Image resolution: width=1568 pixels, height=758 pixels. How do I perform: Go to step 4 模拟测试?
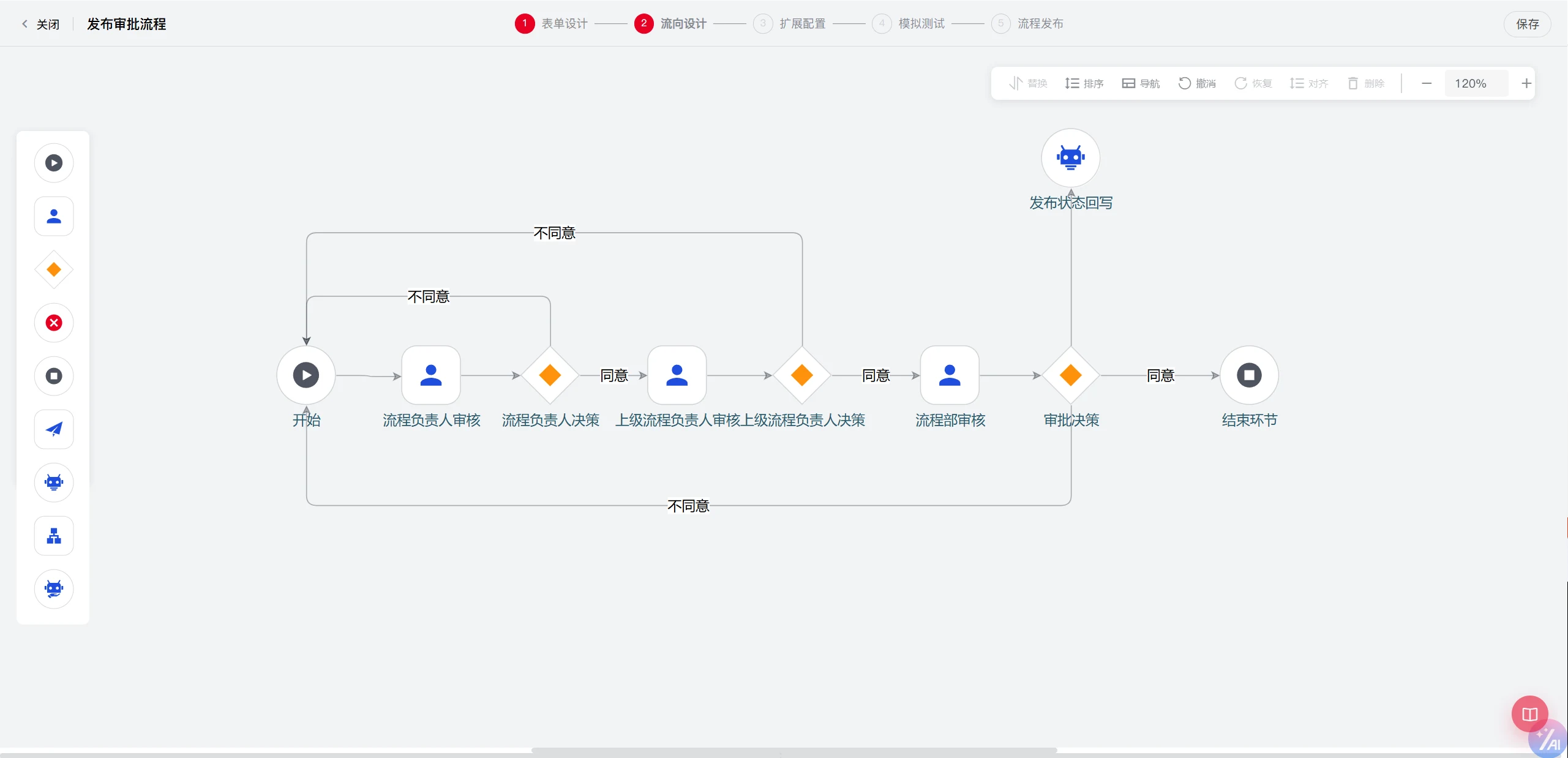pos(909,24)
